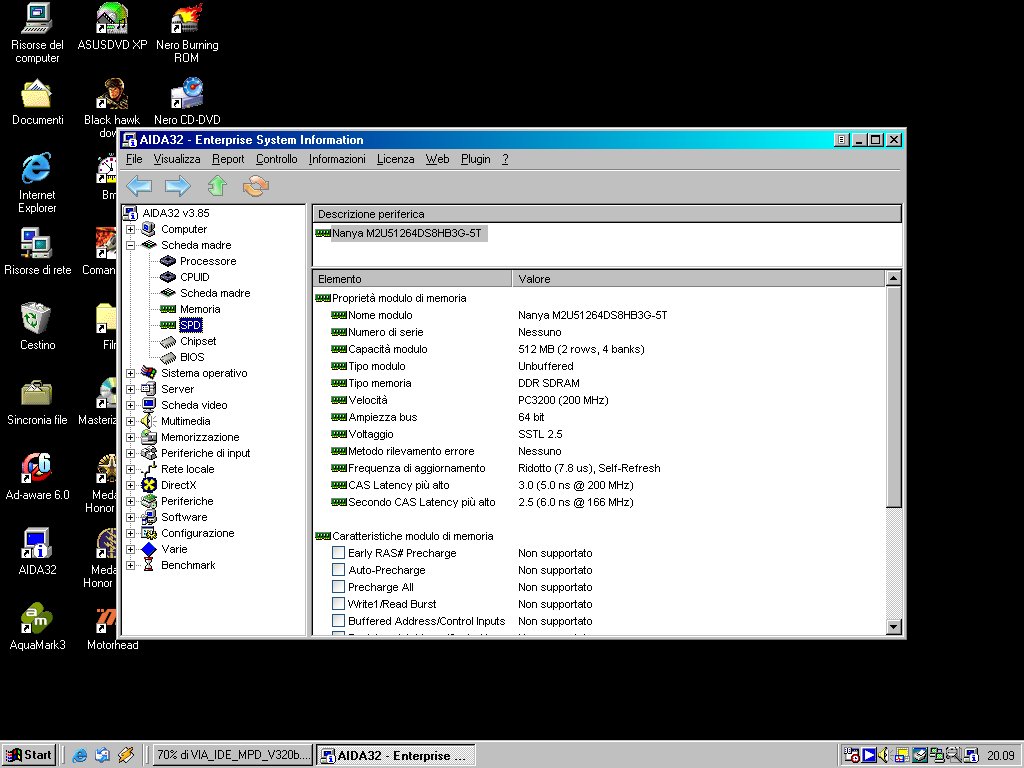Launch AquaMark3 desktop shortcut

tap(37, 627)
